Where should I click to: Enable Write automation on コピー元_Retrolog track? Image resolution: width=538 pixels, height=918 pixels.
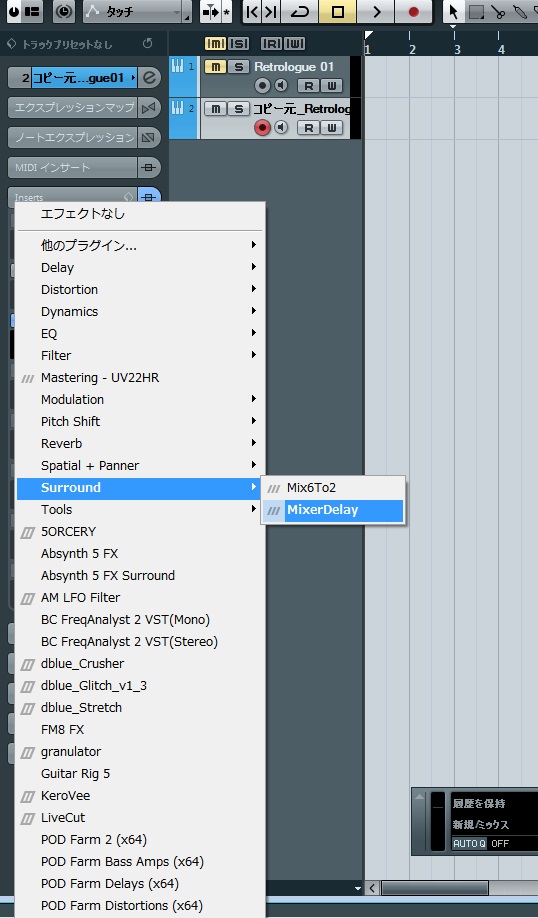click(x=331, y=128)
